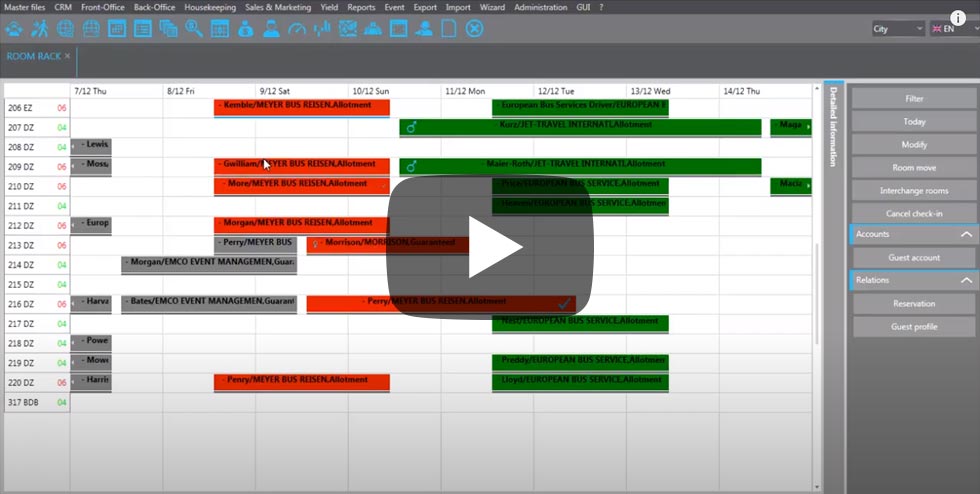Click the Today button
This screenshot has height=494, width=980.
pos(914,121)
